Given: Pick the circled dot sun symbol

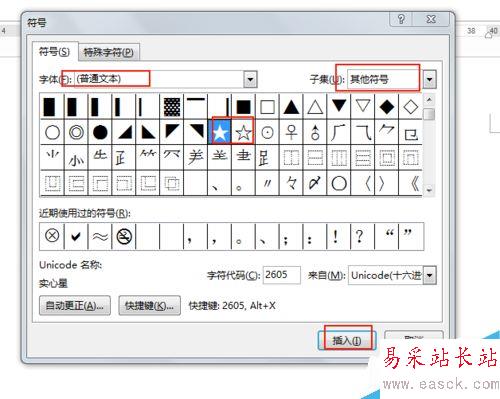Looking at the screenshot, I should pyautogui.click(x=267, y=132).
